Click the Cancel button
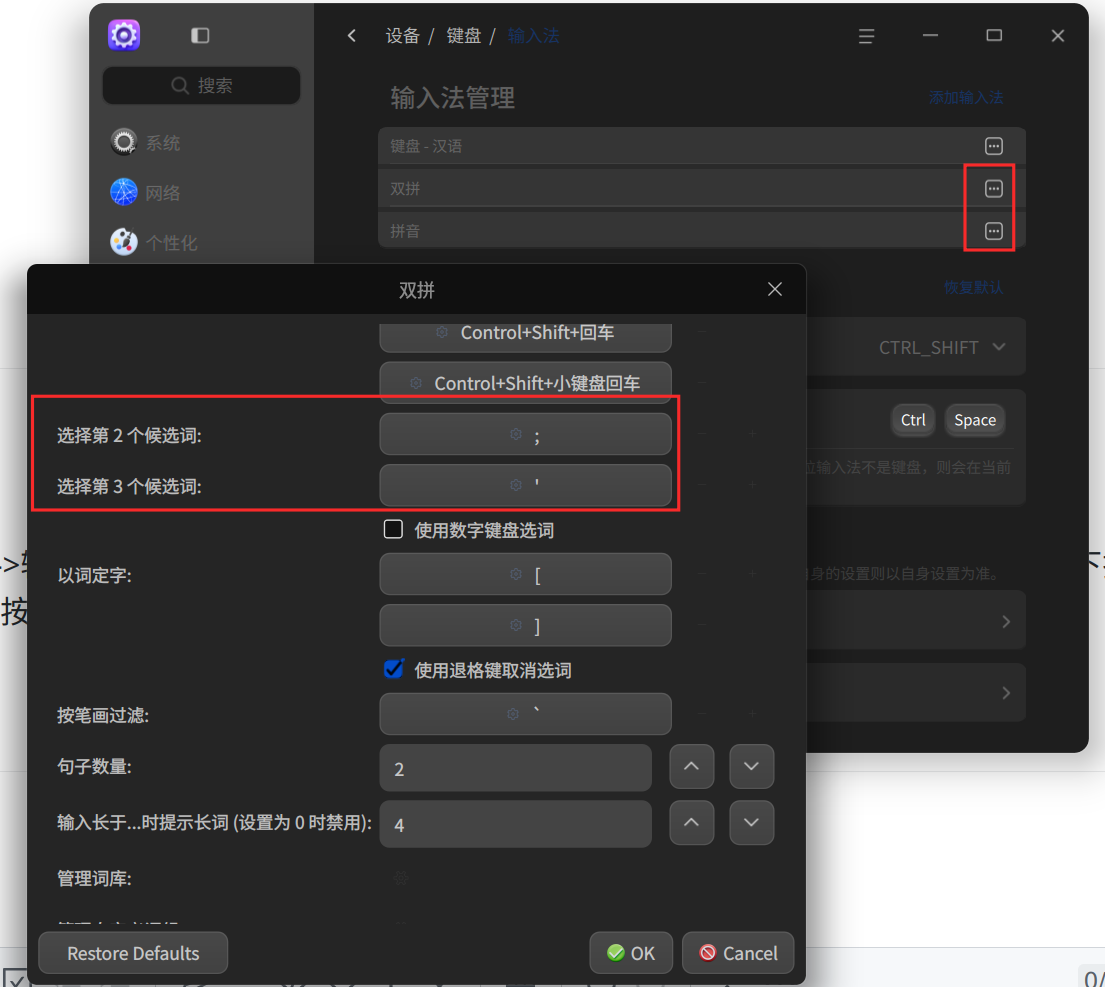This screenshot has width=1105, height=987. coord(738,953)
